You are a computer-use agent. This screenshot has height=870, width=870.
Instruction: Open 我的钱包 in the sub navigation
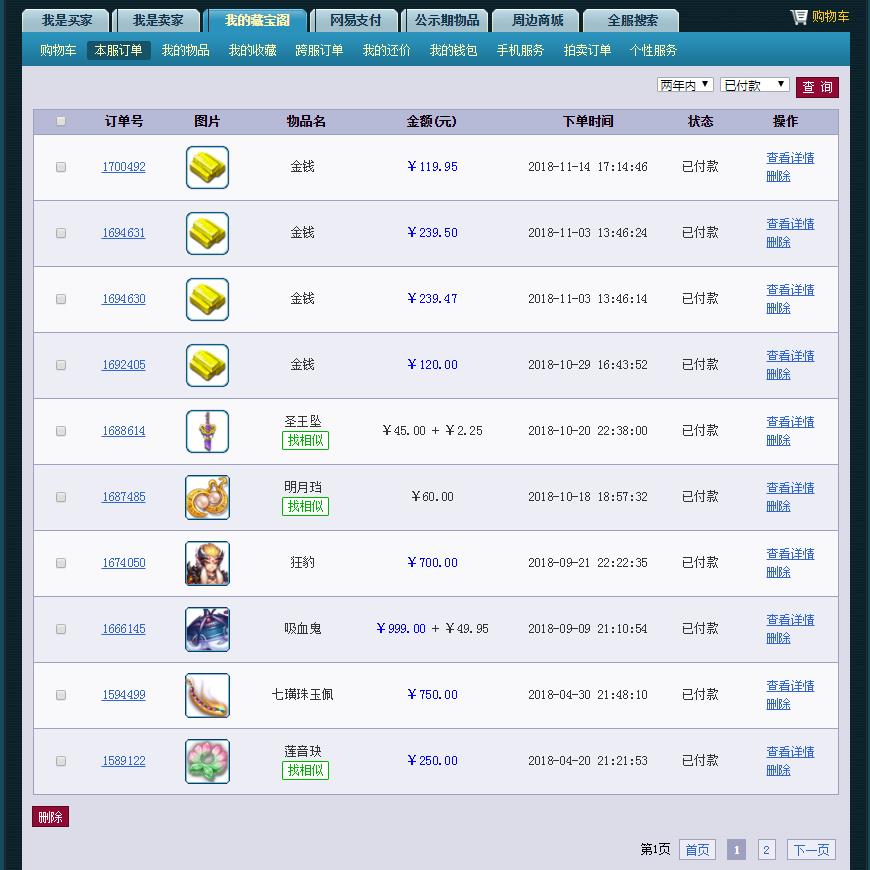pos(453,50)
